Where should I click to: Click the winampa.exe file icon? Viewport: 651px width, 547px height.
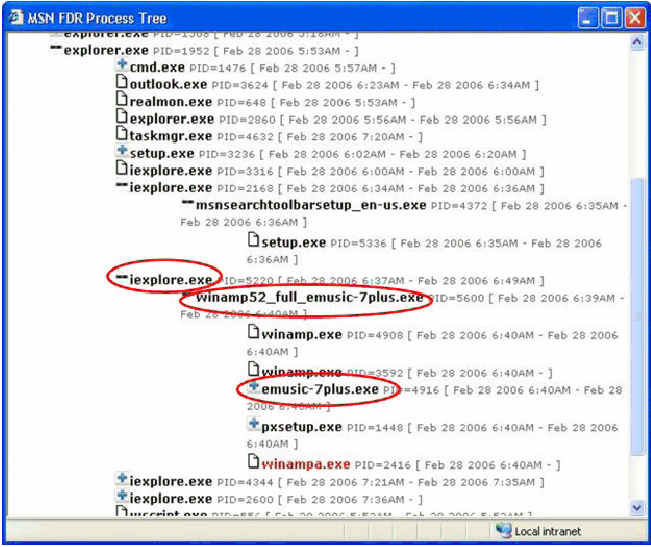(x=254, y=462)
